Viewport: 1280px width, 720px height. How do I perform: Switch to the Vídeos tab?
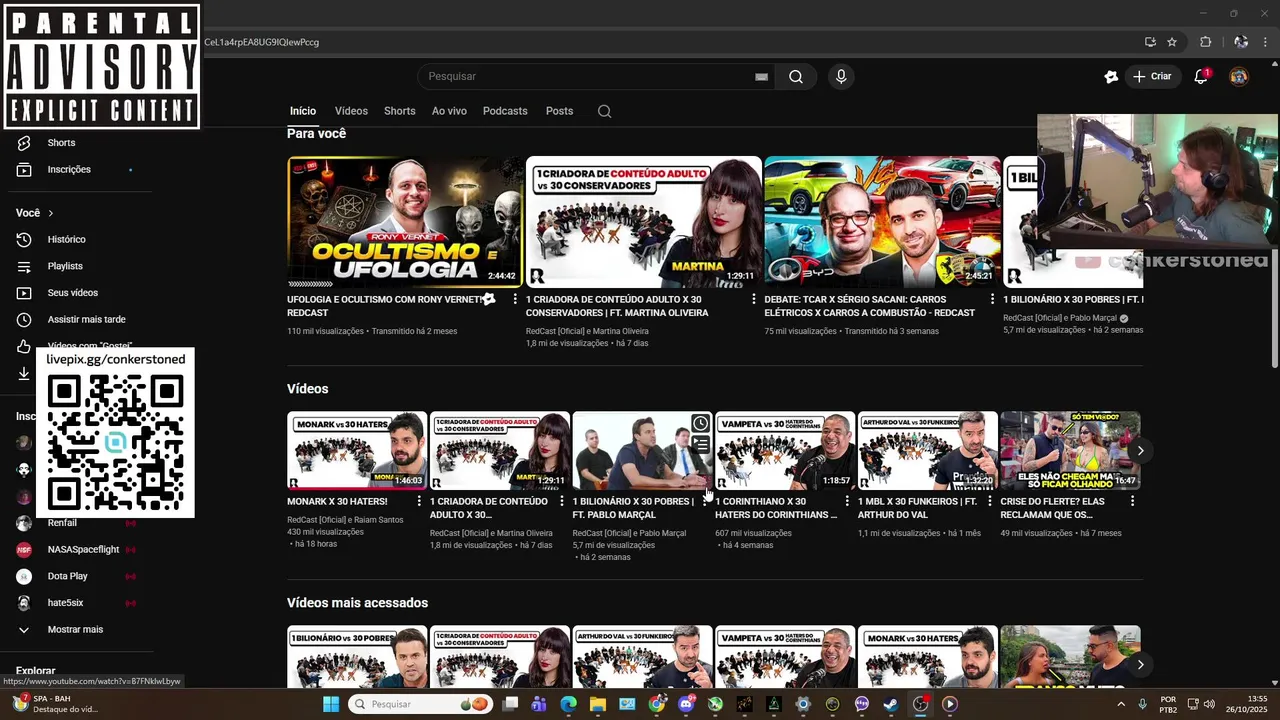[x=351, y=111]
